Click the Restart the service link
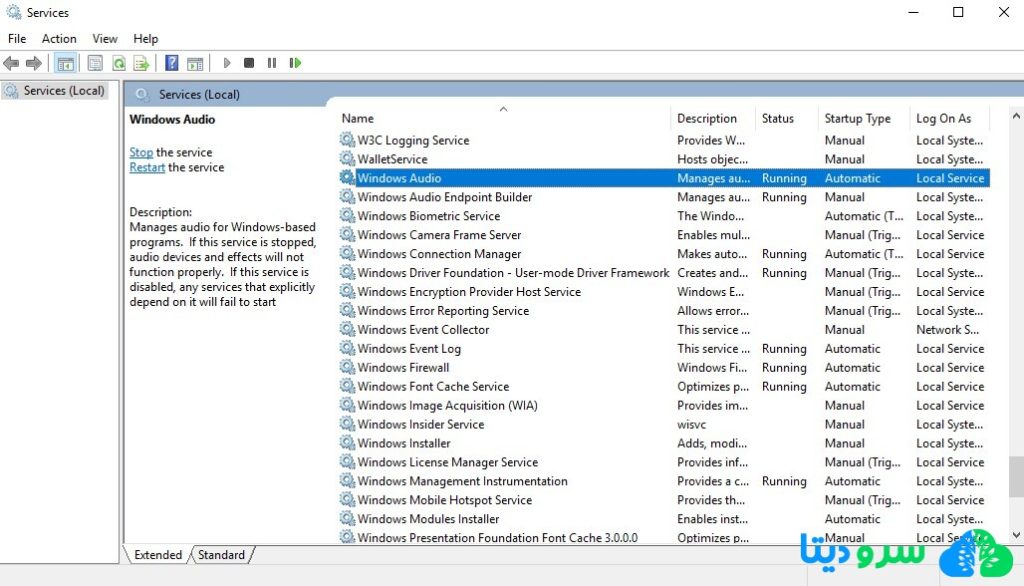The height and width of the screenshot is (586, 1024). pos(147,167)
